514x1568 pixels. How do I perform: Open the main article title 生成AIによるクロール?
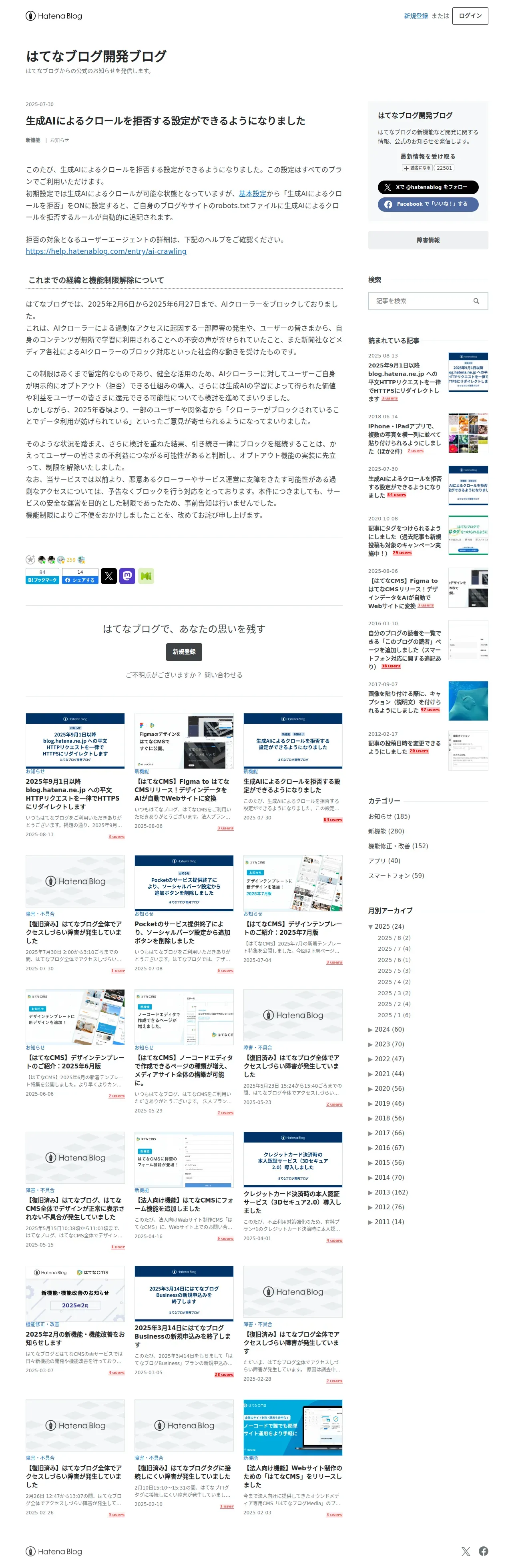[x=166, y=121]
